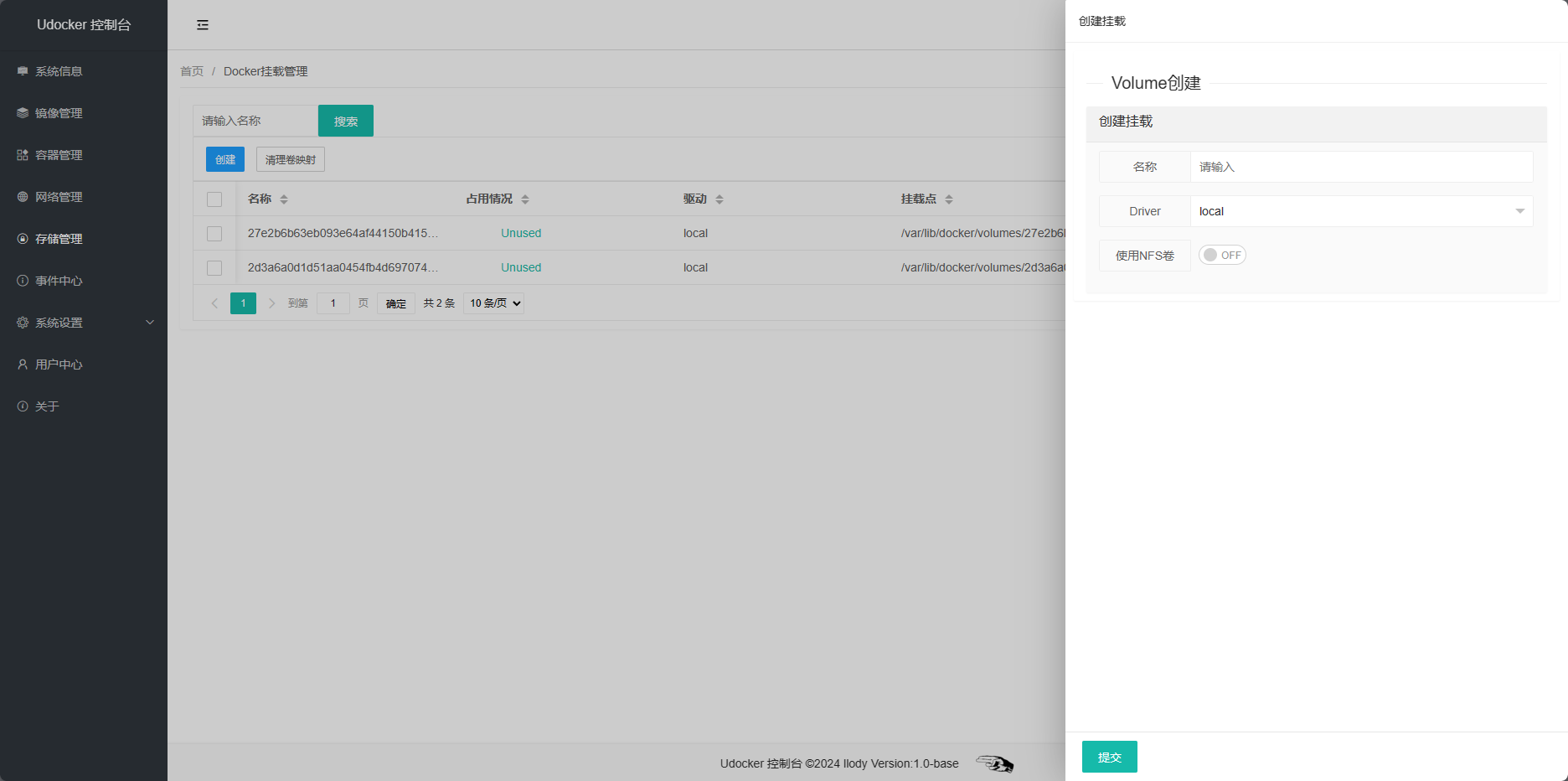The image size is (1568, 781).
Task: Click Unused status of 27e2b6b63eb volume
Action: point(521,233)
